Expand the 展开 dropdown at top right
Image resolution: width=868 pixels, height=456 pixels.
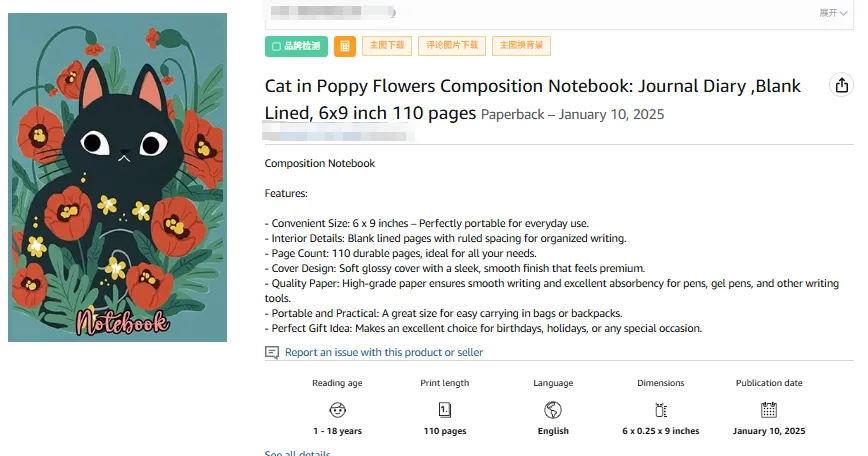pyautogui.click(x=834, y=12)
